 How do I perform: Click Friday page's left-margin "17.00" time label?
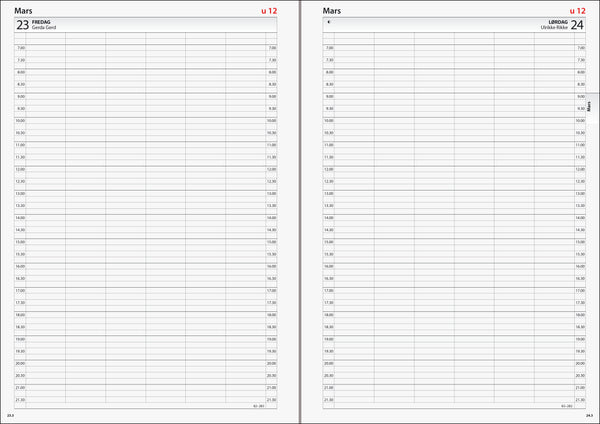20,291
